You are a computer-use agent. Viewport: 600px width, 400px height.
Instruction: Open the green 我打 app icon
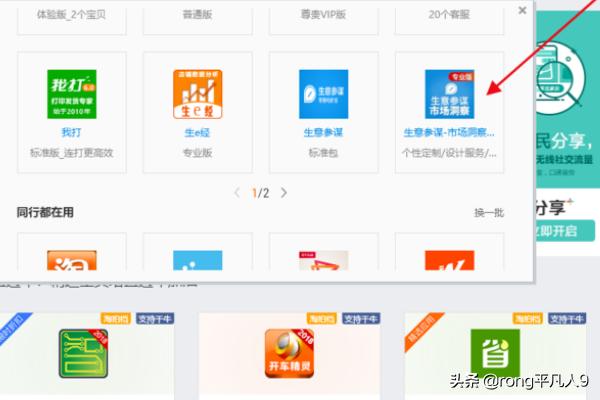tap(72, 94)
